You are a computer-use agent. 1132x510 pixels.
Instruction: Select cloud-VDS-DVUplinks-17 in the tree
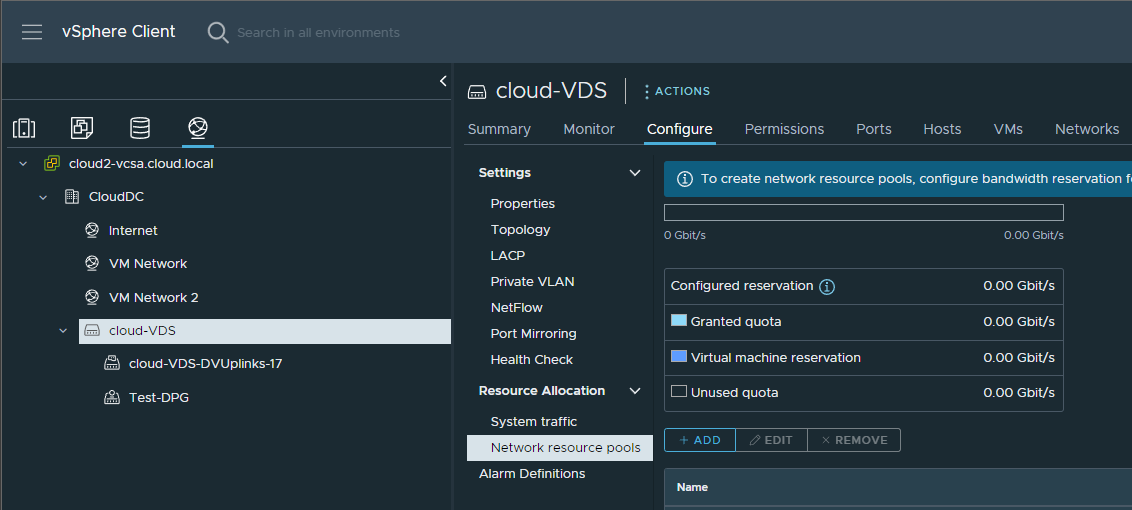[x=205, y=363]
